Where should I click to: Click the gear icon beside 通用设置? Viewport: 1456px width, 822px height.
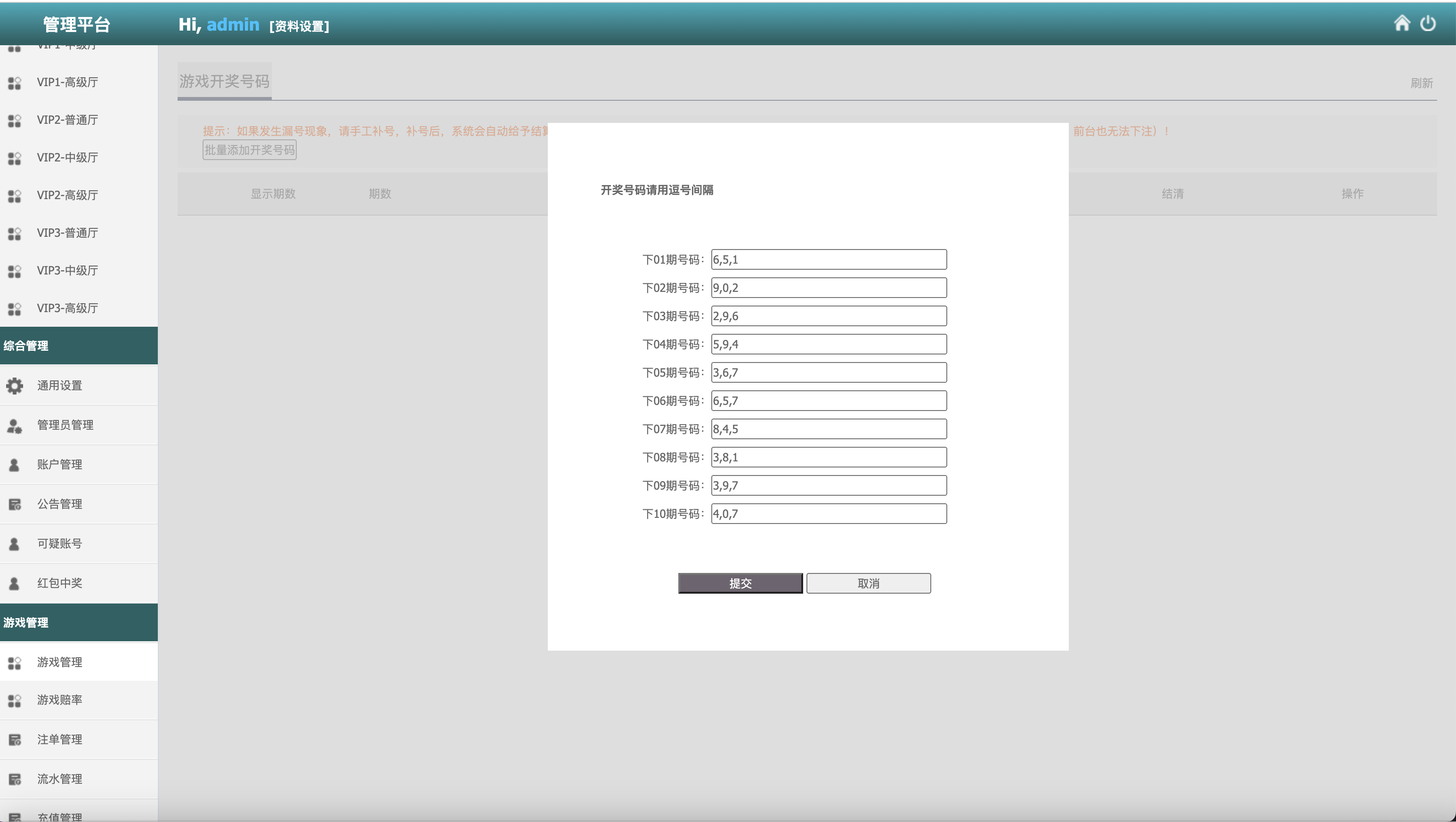pos(15,386)
